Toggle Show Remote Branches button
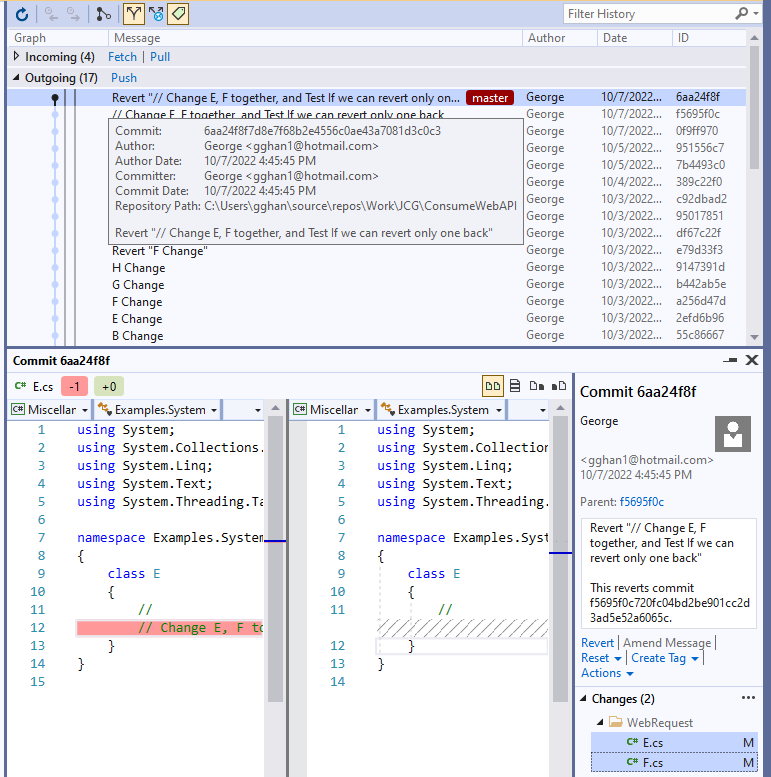This screenshot has height=777, width=771. click(x=156, y=14)
